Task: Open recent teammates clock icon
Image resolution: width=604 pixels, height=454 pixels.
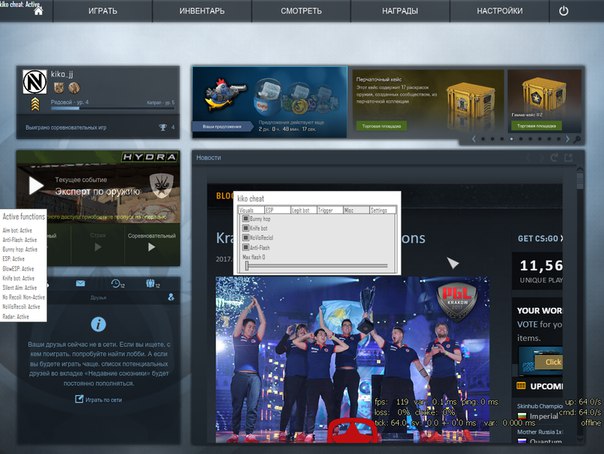Action: pyautogui.click(x=116, y=285)
